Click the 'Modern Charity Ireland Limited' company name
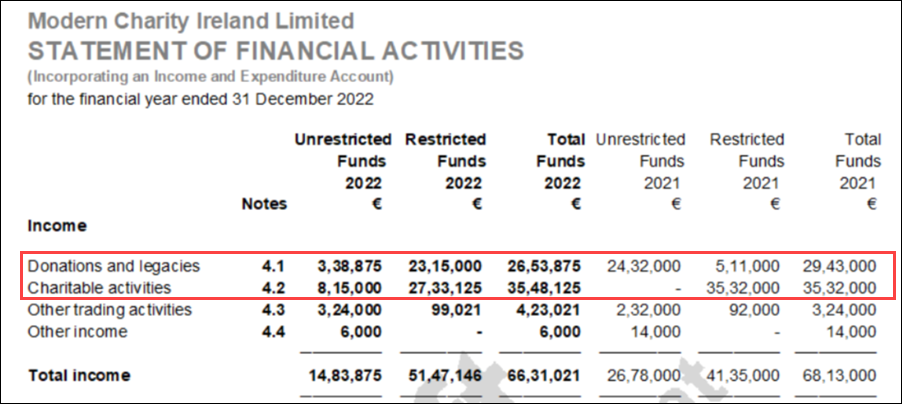The image size is (902, 404). tap(191, 21)
